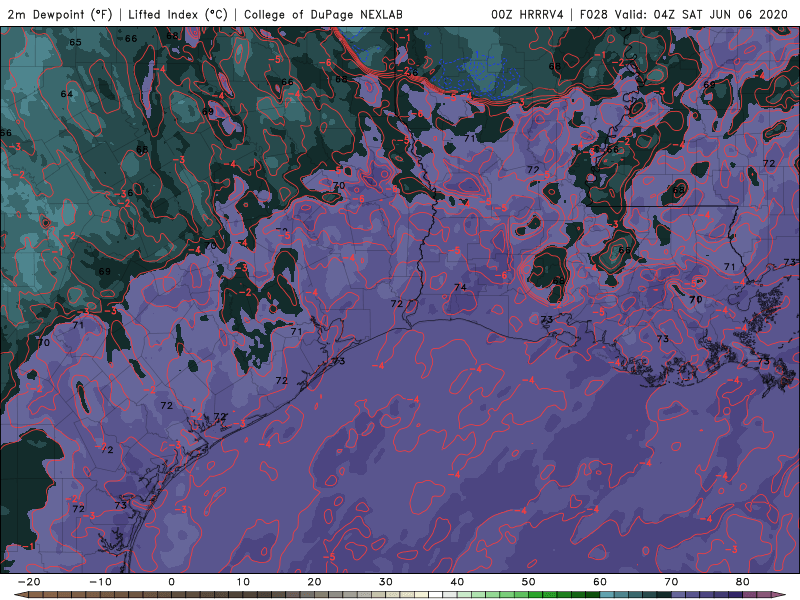This screenshot has height=600, width=800.
Task: Click the "F028 Valid: 04Z SAT JUN 06 2020" text
Action: click(x=684, y=14)
